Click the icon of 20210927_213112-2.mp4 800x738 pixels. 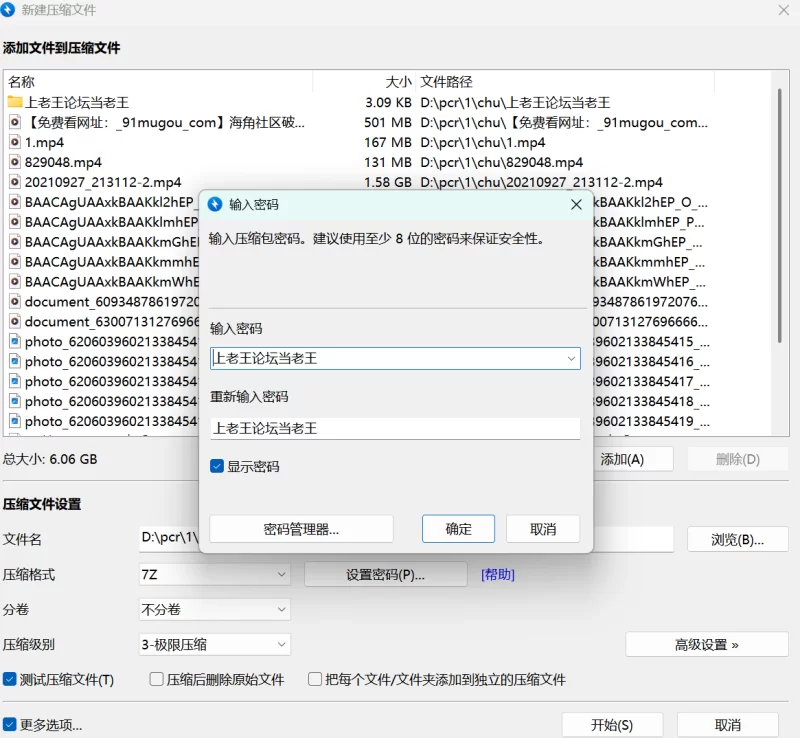click(x=15, y=182)
